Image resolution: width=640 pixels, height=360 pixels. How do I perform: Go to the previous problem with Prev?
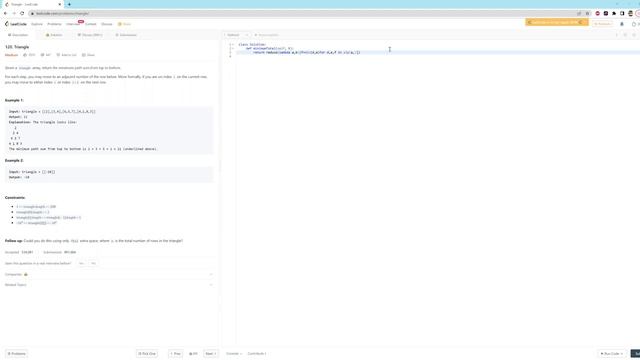click(176, 353)
